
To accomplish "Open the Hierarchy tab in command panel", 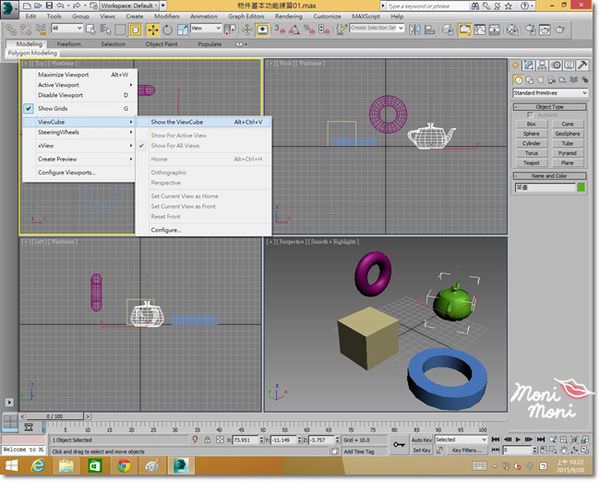I will coord(544,65).
